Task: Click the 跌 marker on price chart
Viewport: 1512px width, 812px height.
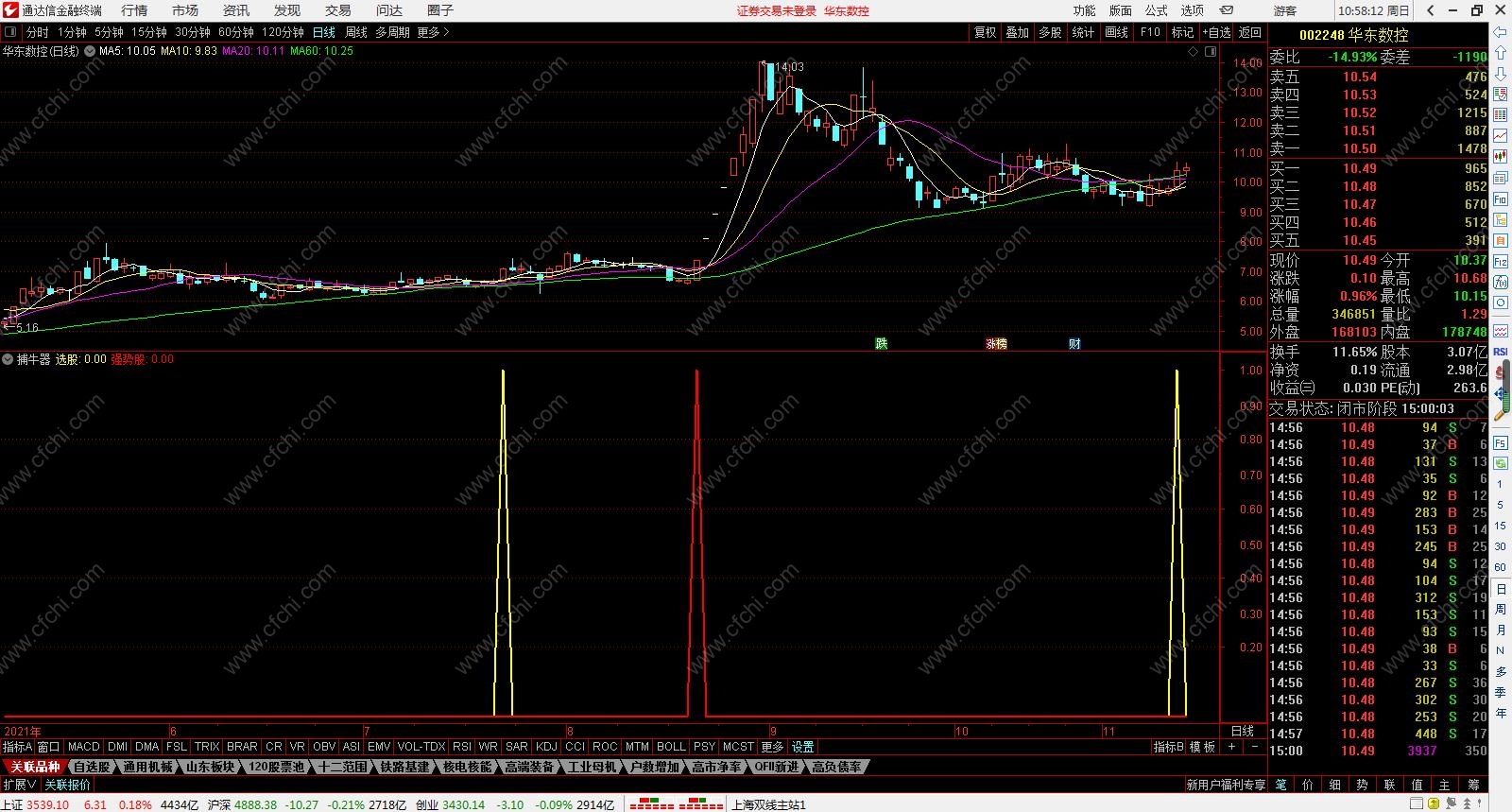Action: click(x=881, y=343)
